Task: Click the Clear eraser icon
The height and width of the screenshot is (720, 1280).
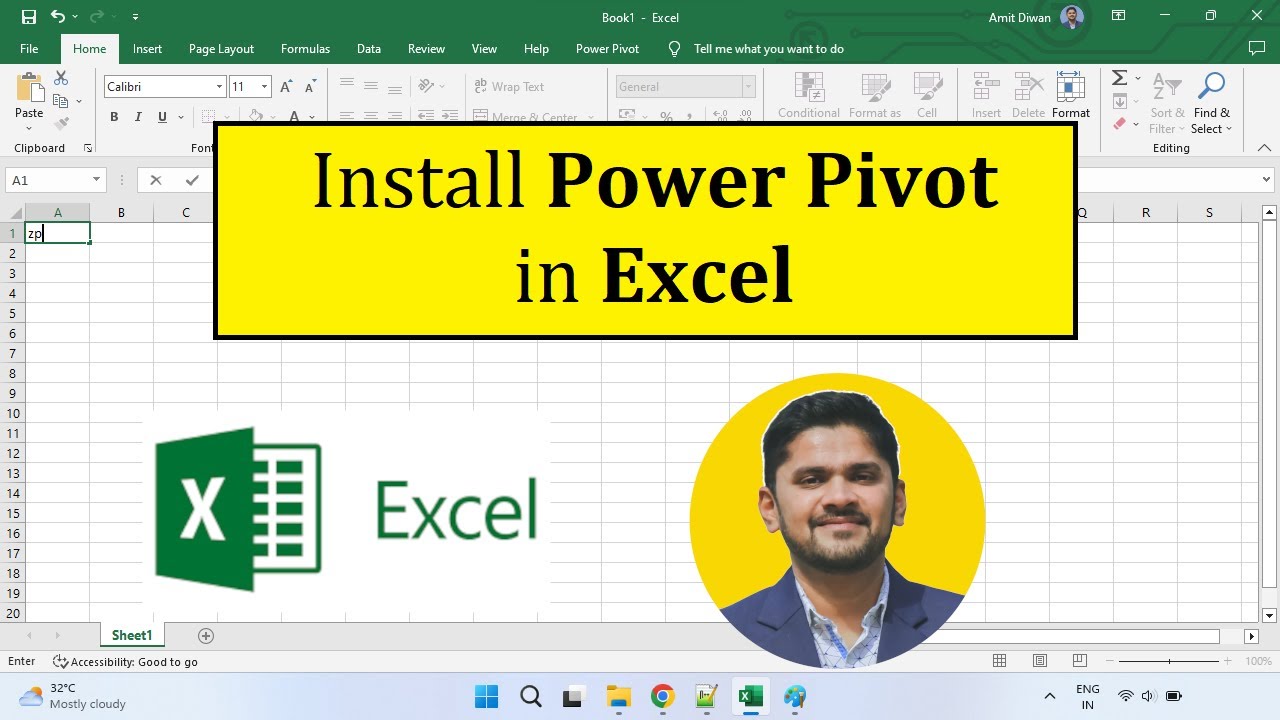Action: point(1120,124)
